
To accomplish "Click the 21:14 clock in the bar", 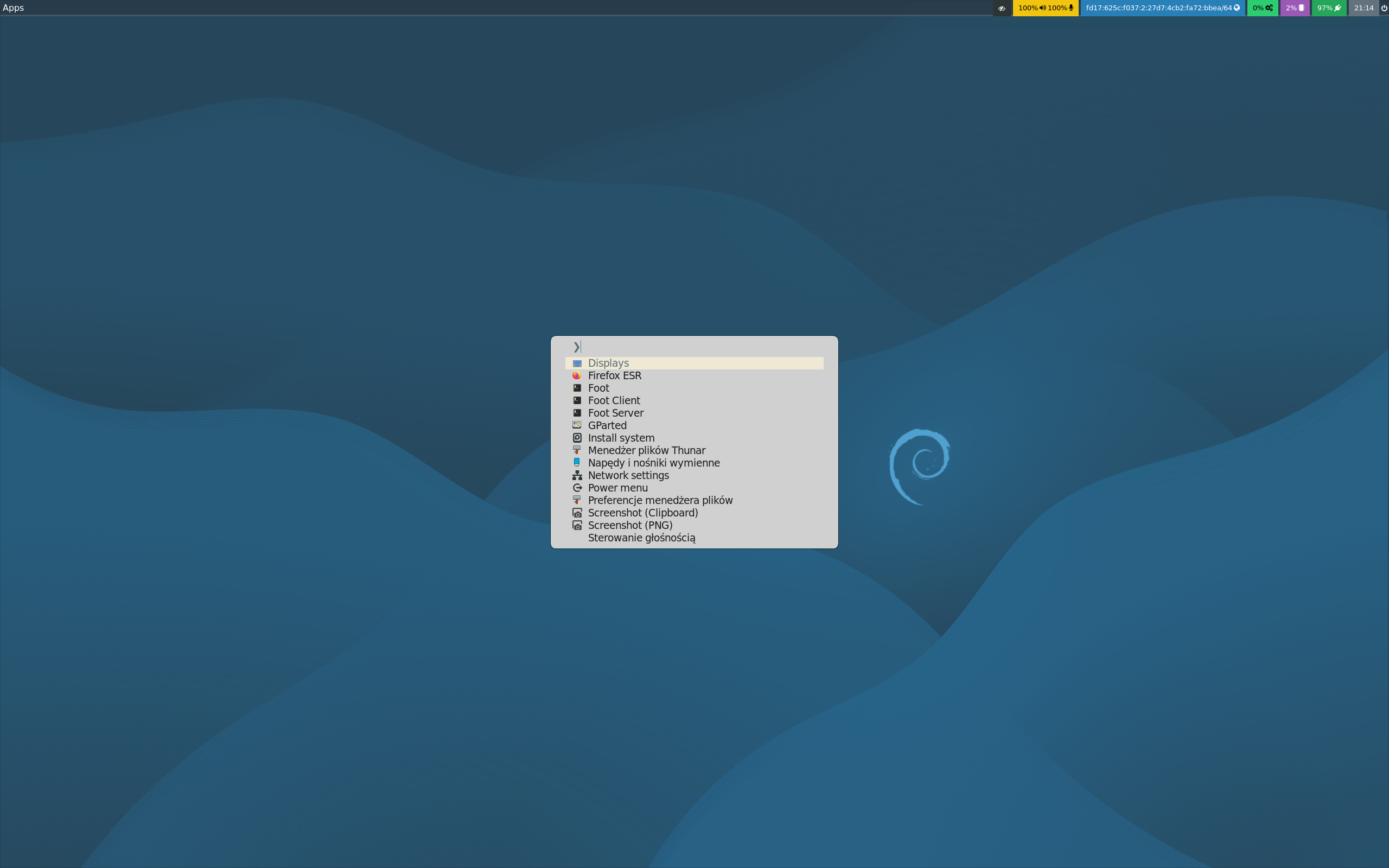I will (1363, 8).
